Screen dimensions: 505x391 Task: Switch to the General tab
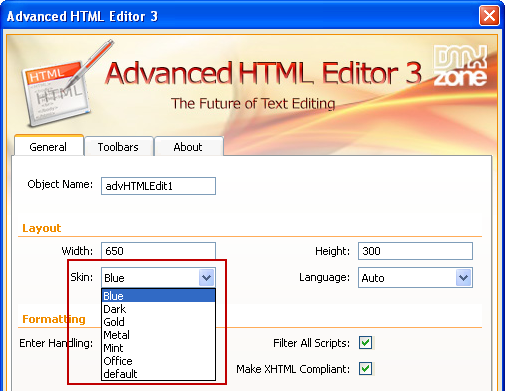tap(48, 147)
